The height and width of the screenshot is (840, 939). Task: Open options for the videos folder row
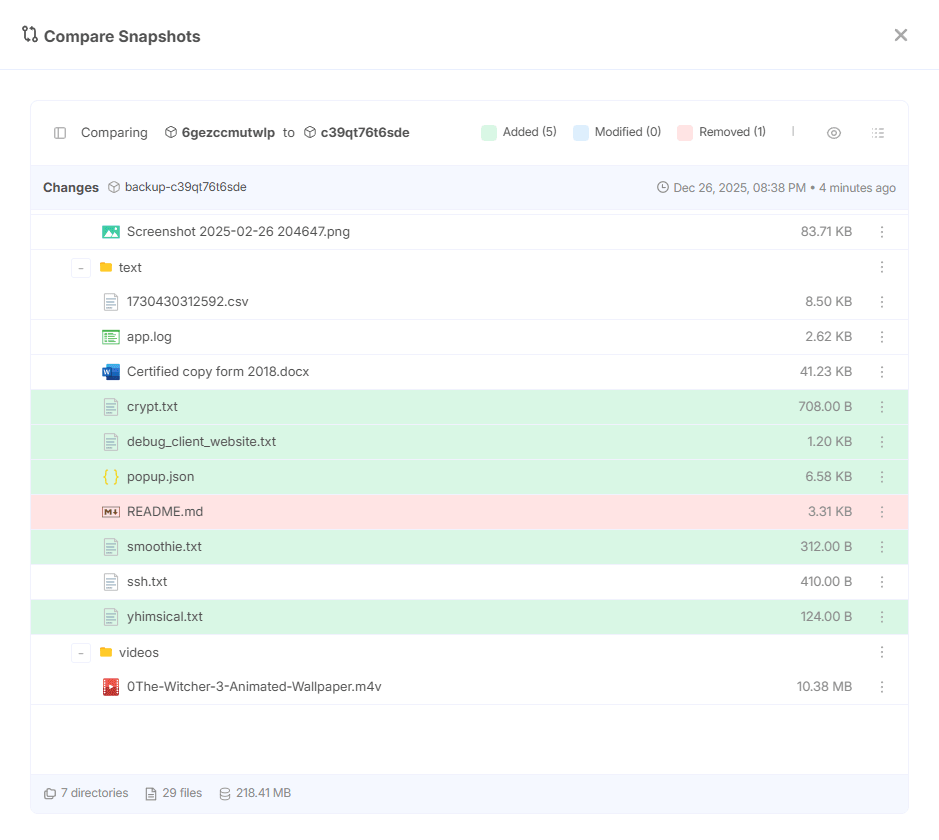click(x=882, y=652)
